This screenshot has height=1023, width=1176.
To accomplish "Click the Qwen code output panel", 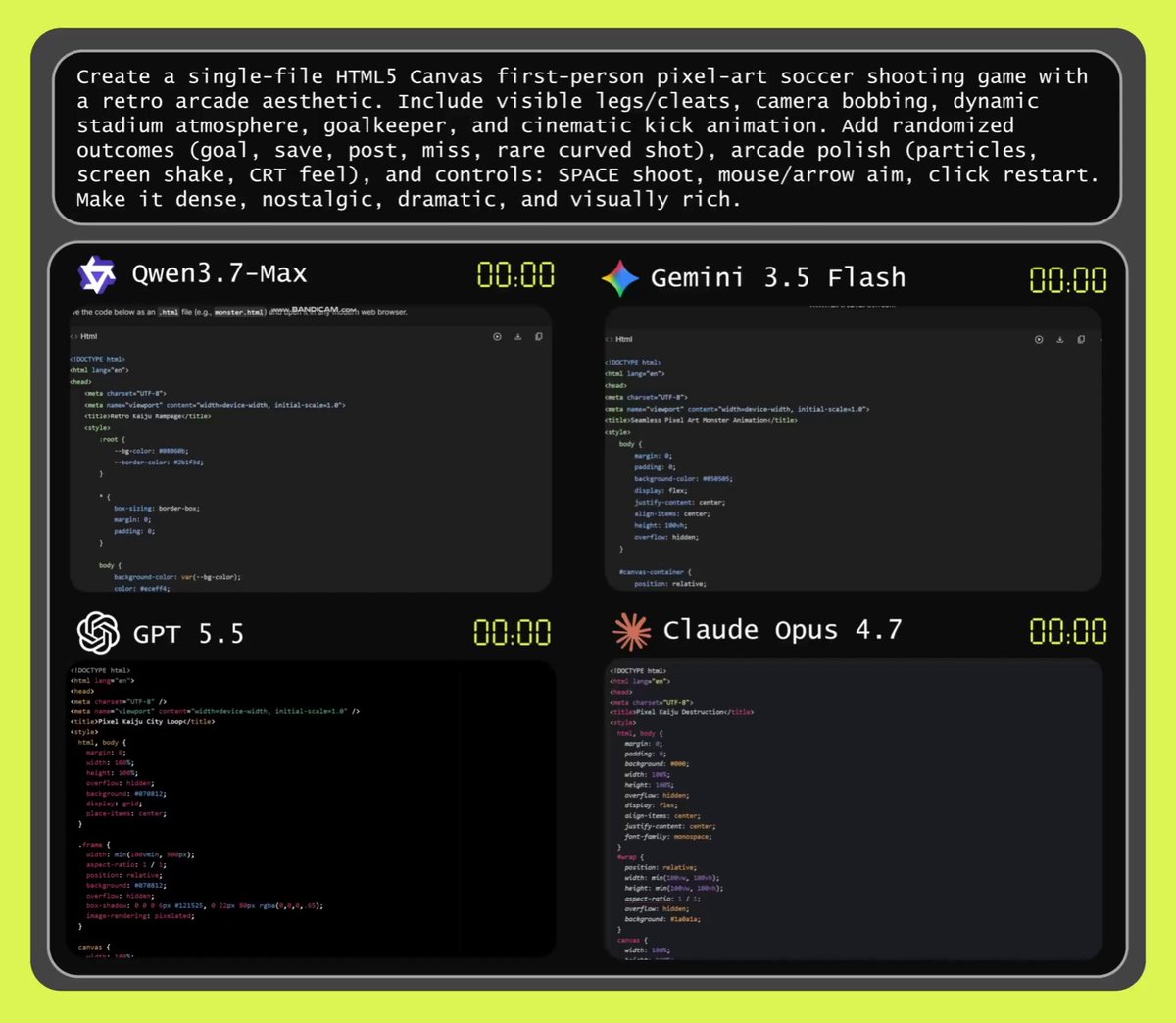I will (311, 449).
